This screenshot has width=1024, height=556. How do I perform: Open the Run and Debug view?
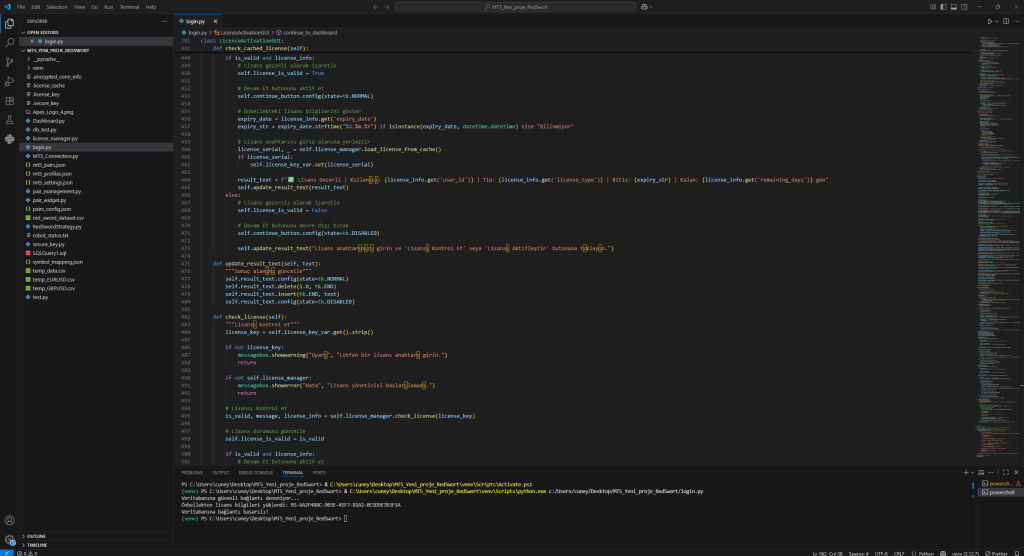point(9,82)
